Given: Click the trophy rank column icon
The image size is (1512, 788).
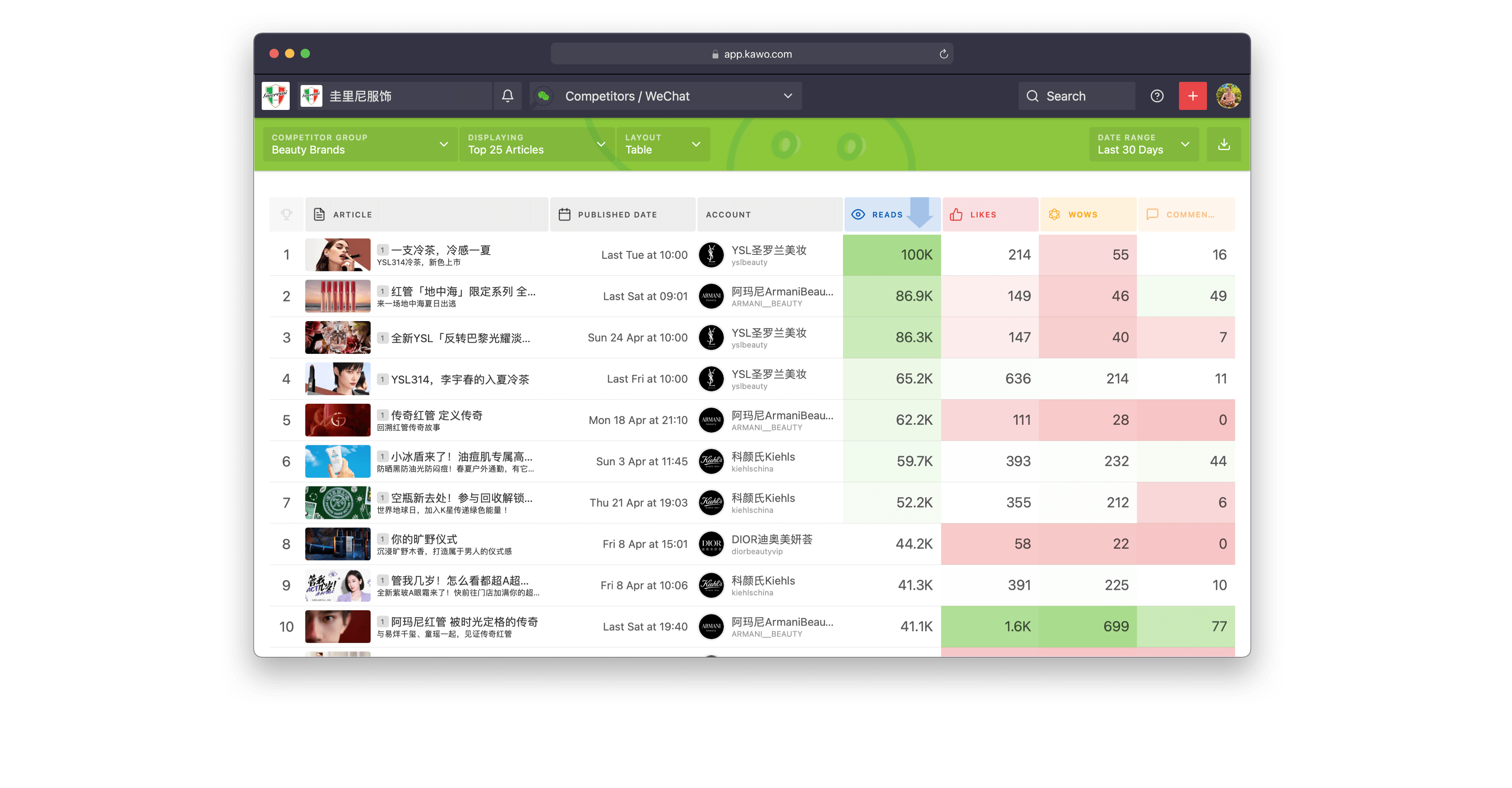Looking at the screenshot, I should (286, 214).
